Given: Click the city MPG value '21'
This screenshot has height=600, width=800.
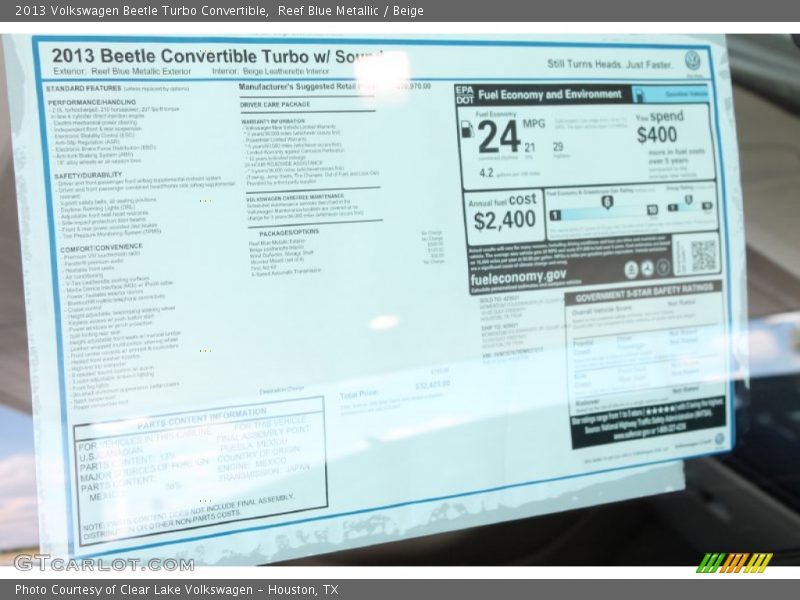Looking at the screenshot, I should pos(530,147).
